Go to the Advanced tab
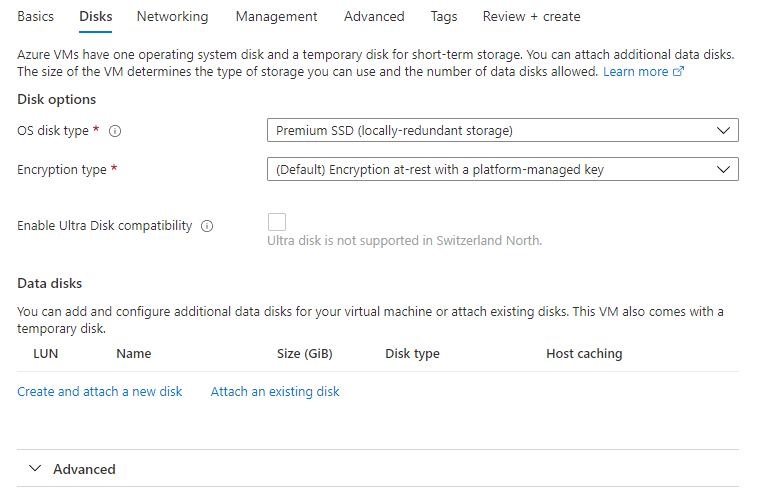Viewport: 766px width, 498px height. coord(374,17)
